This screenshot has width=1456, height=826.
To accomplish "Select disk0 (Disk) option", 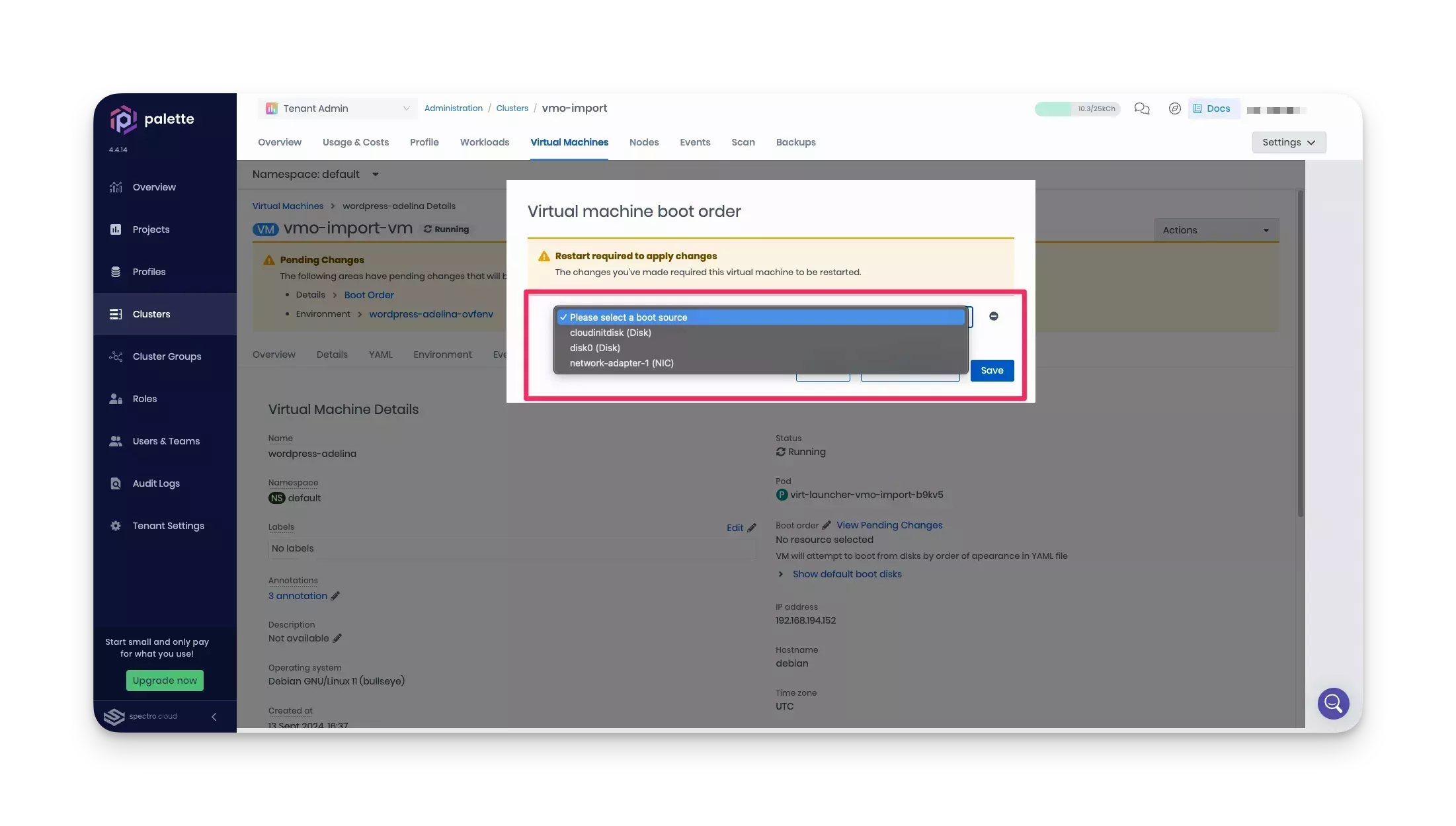I will coord(594,348).
